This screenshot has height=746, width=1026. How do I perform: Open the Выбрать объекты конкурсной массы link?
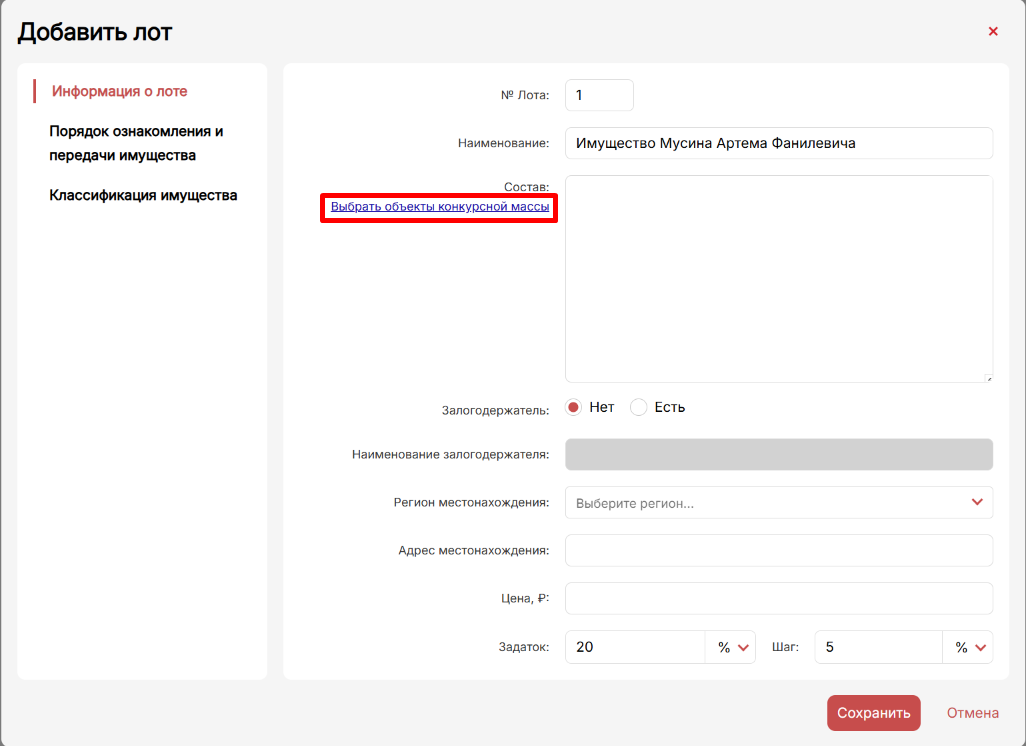[440, 206]
